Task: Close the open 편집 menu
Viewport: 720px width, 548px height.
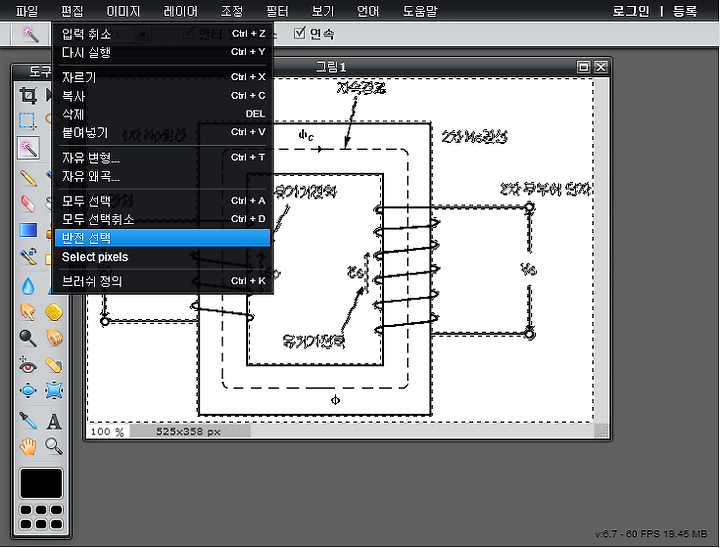Action: coord(72,11)
